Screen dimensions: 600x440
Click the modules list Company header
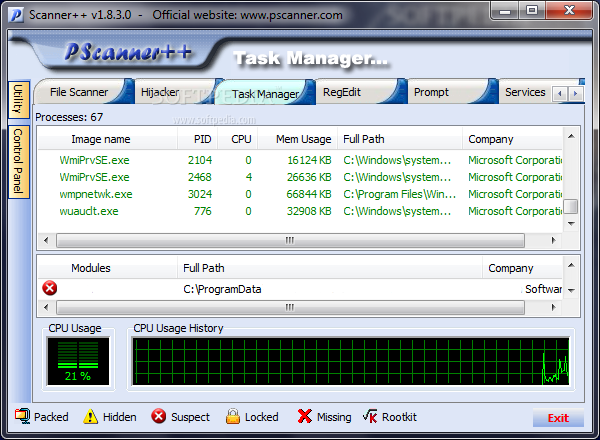tap(522, 268)
